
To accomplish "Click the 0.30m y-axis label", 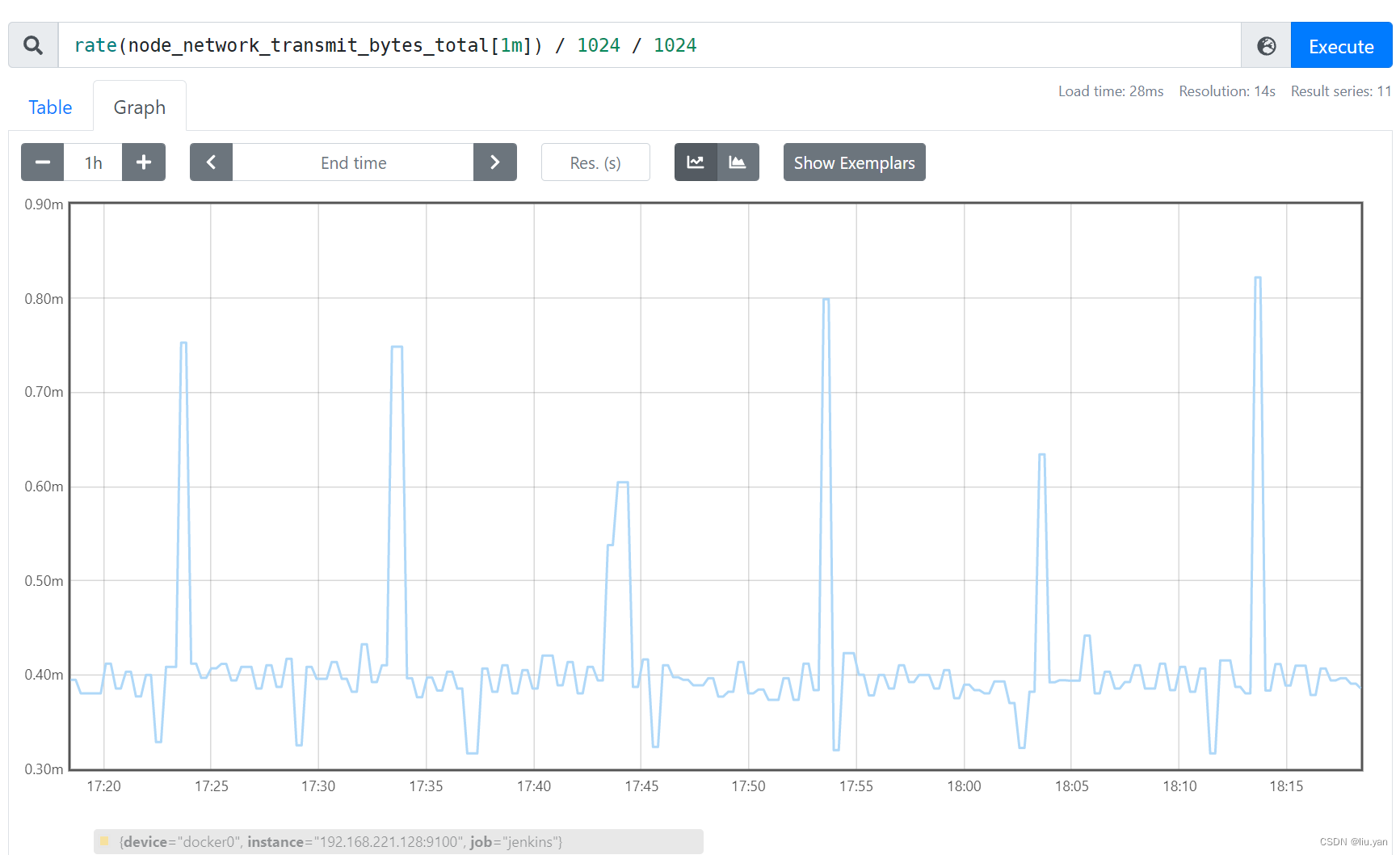I will [x=44, y=769].
